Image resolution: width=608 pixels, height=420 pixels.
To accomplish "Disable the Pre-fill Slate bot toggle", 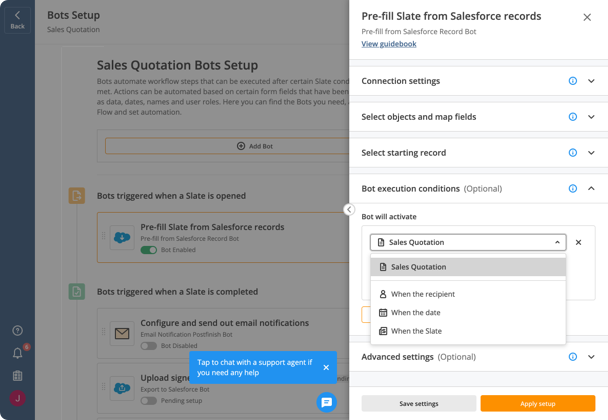I will coord(149,250).
